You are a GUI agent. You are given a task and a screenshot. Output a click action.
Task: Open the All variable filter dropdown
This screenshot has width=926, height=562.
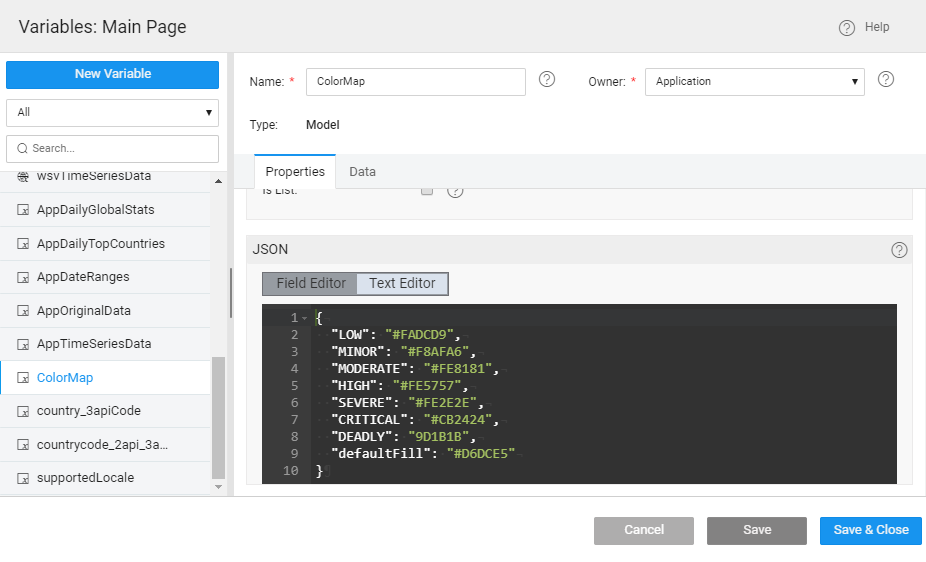point(112,112)
